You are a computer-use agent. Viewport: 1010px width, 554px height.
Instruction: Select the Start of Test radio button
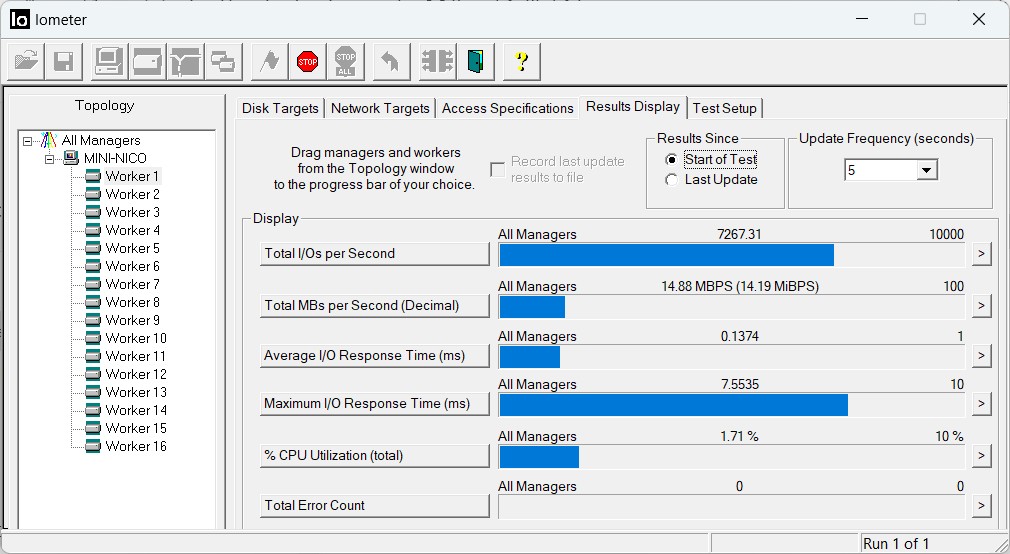pyautogui.click(x=672, y=160)
